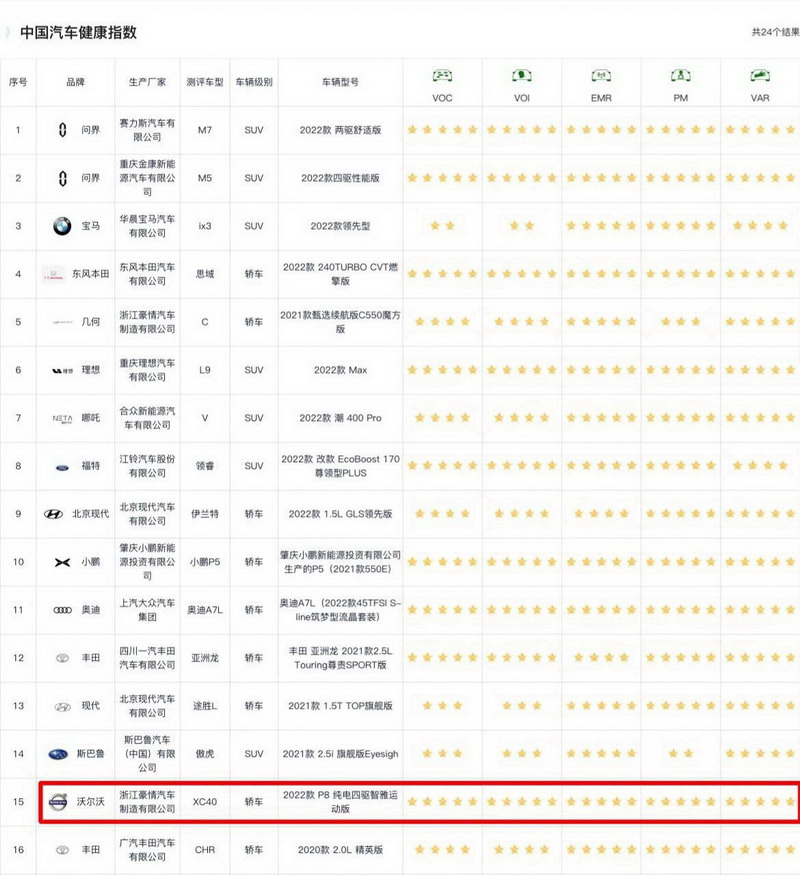Click the VOI column header icon
This screenshot has width=800, height=875.
(521, 76)
